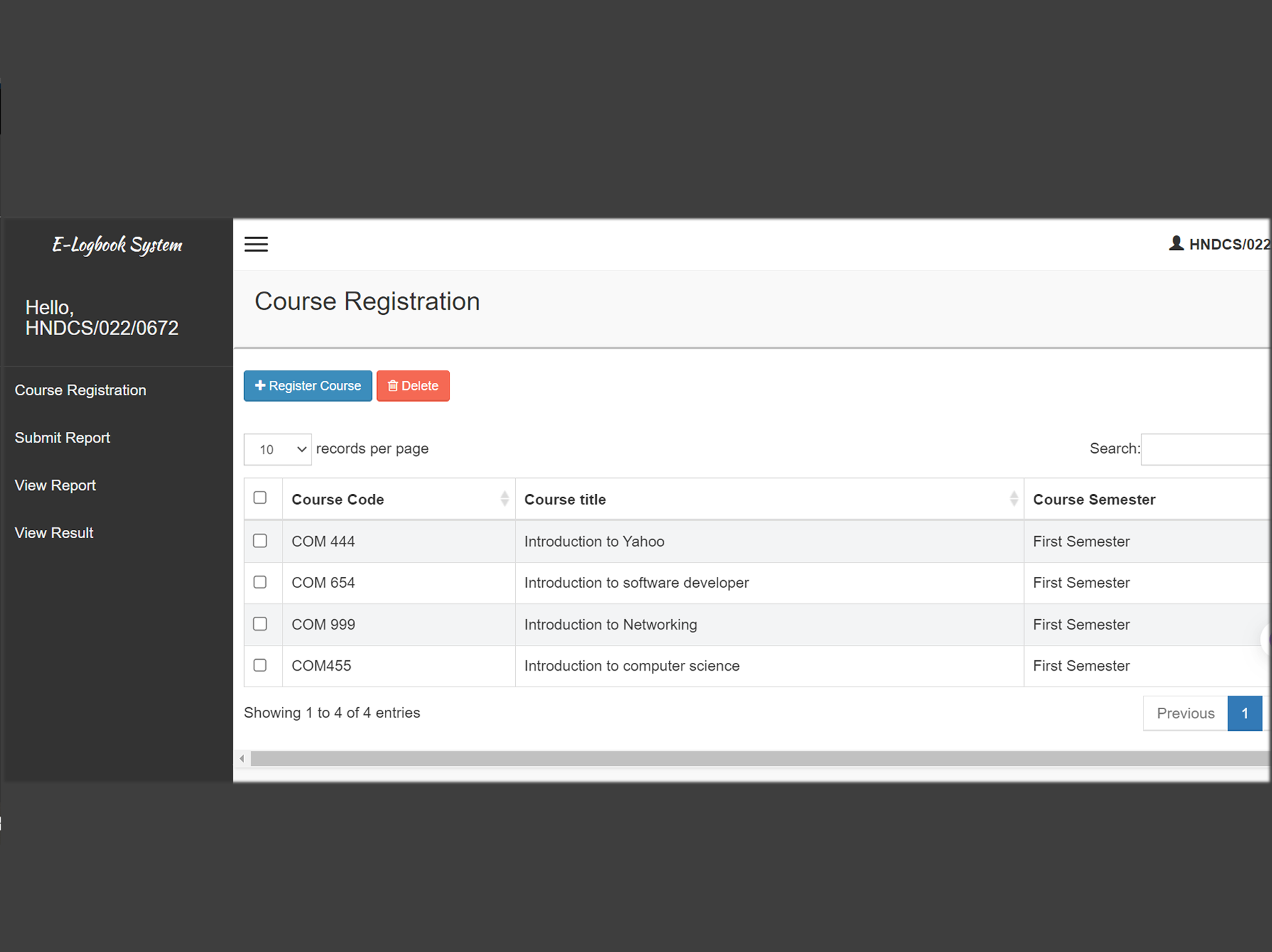
Task: Select 10 in records per page selector
Action: 277,449
